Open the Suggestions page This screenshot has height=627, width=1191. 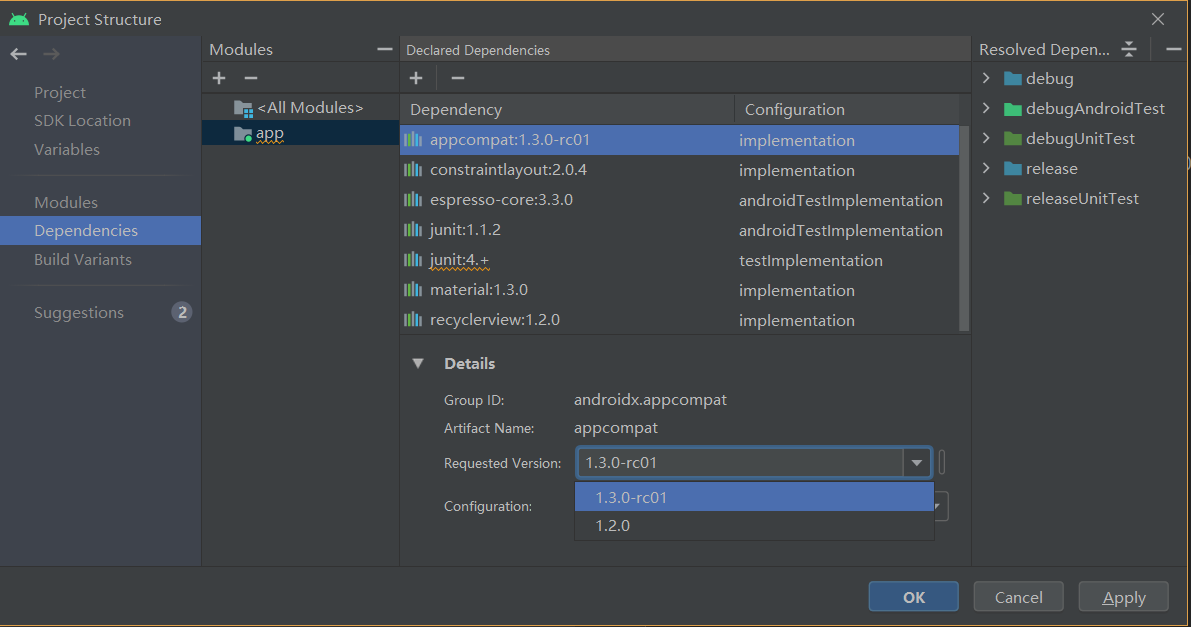(79, 313)
